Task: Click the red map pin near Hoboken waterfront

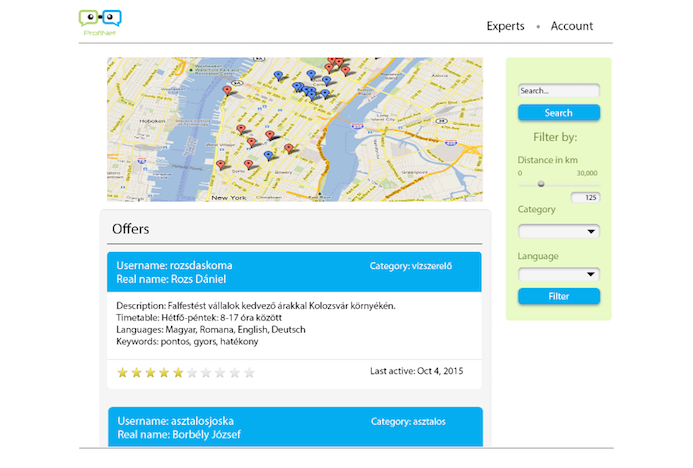Action: pos(227,90)
